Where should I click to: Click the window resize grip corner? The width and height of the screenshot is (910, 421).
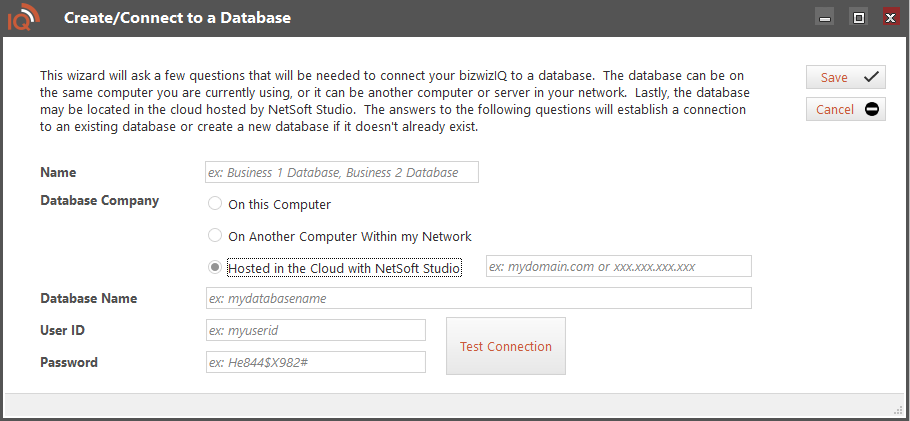click(x=897, y=409)
